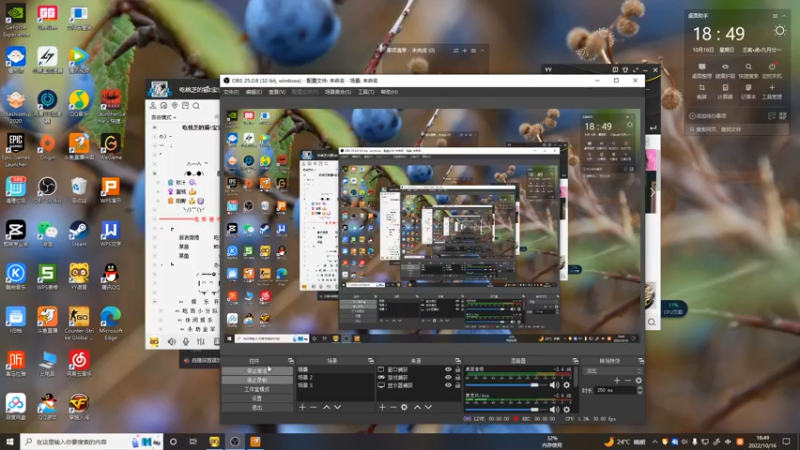This screenshot has height=450, width=800.
Task: Open the View menu in OBS
Action: pos(277,92)
